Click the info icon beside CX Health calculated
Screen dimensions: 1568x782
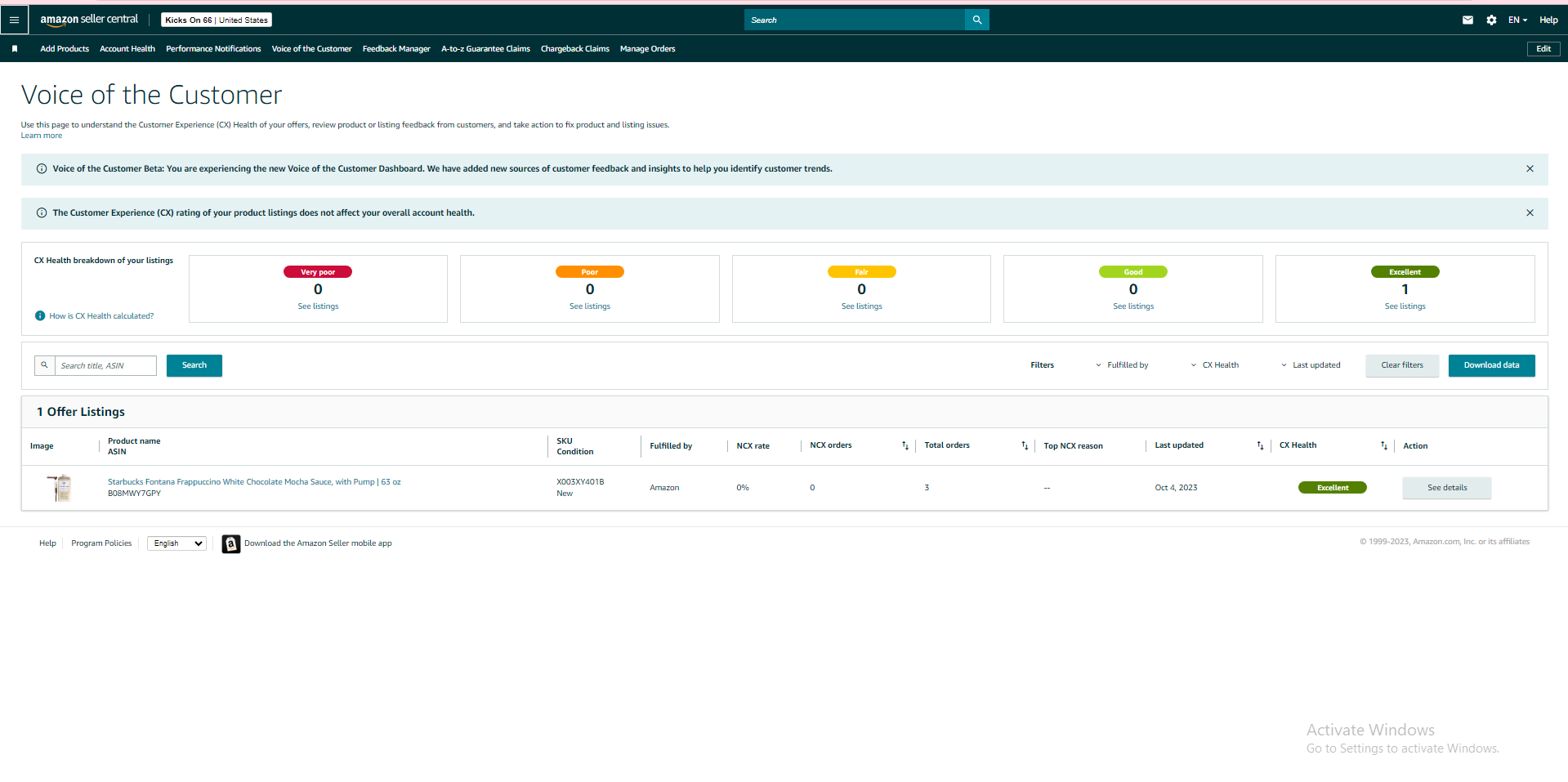pos(40,316)
